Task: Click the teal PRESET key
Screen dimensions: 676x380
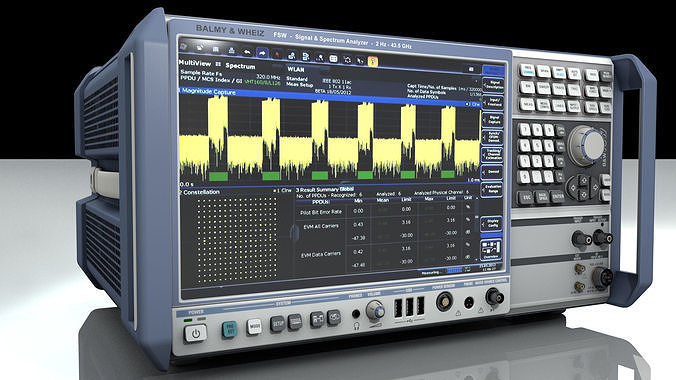Action: click(x=229, y=330)
